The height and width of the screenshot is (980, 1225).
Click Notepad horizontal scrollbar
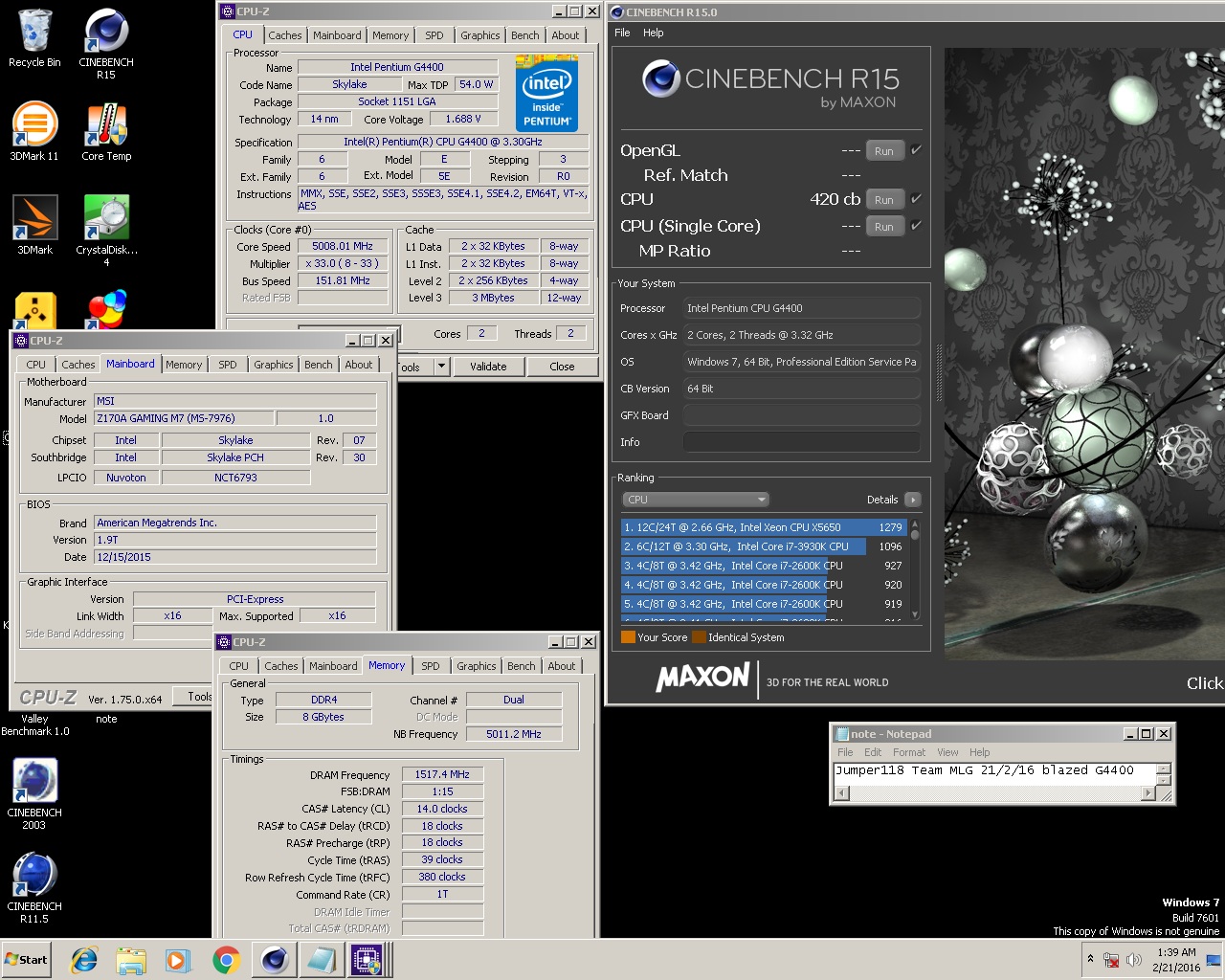[995, 793]
